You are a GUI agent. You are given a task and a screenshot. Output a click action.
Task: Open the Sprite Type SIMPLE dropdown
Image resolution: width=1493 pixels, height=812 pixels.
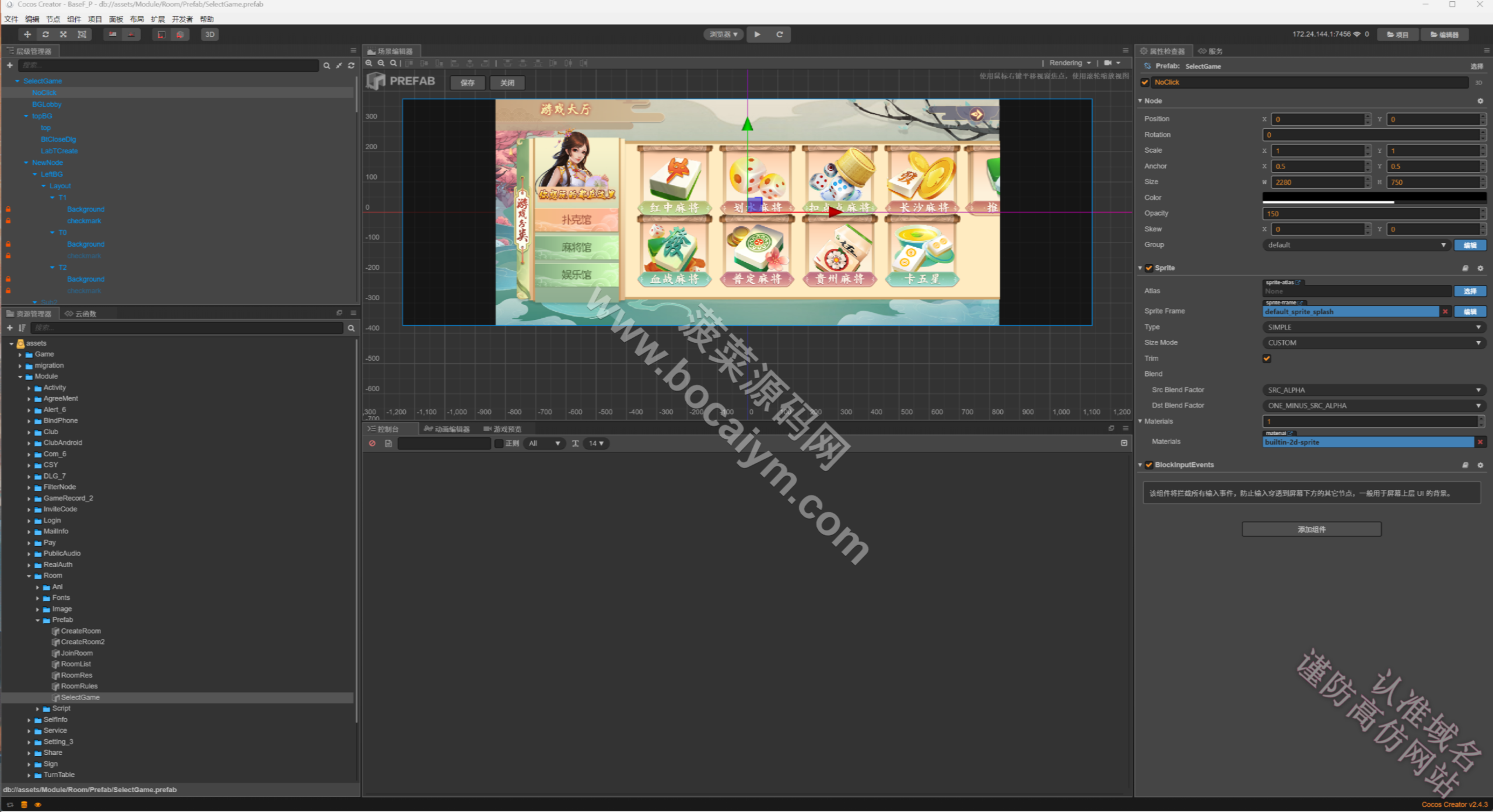(1373, 328)
